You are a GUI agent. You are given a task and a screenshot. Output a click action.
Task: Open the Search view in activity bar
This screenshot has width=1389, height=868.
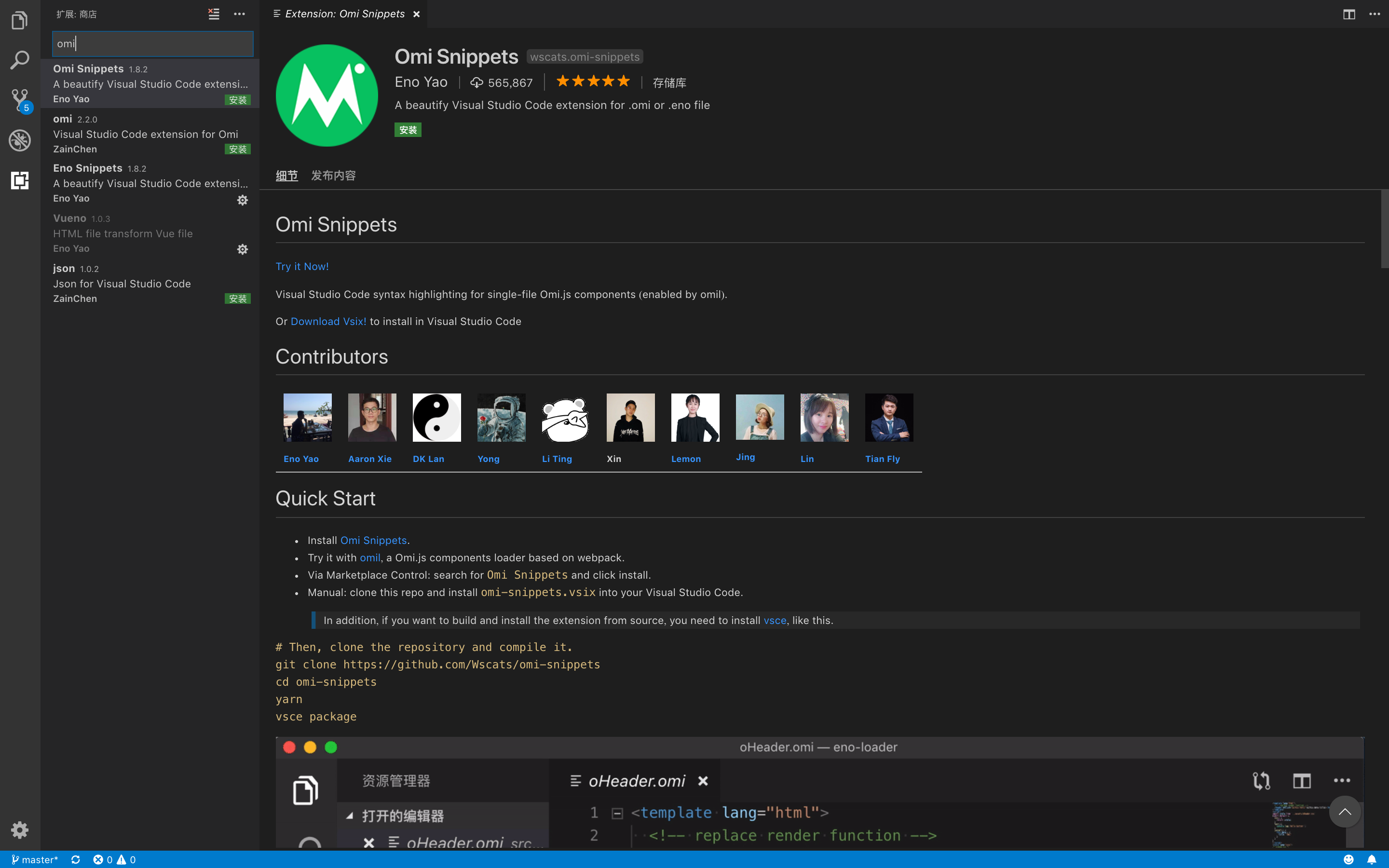click(19, 60)
